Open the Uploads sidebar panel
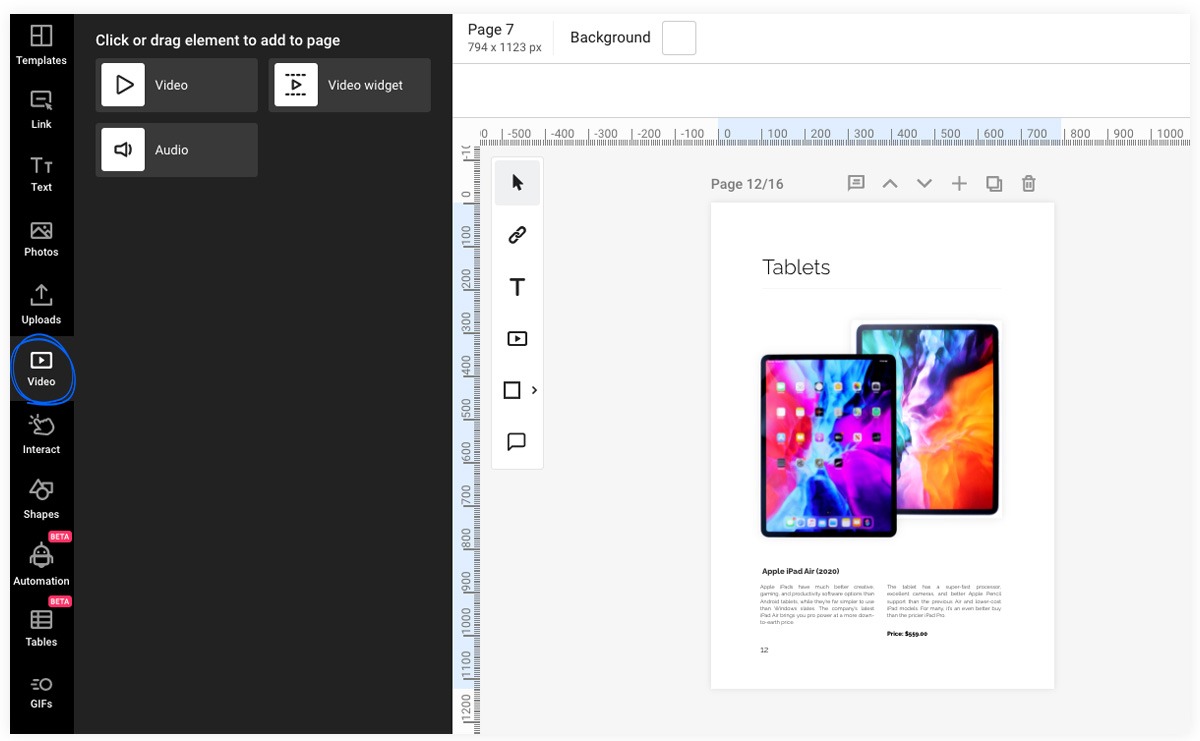The image size is (1200, 741). 41,305
